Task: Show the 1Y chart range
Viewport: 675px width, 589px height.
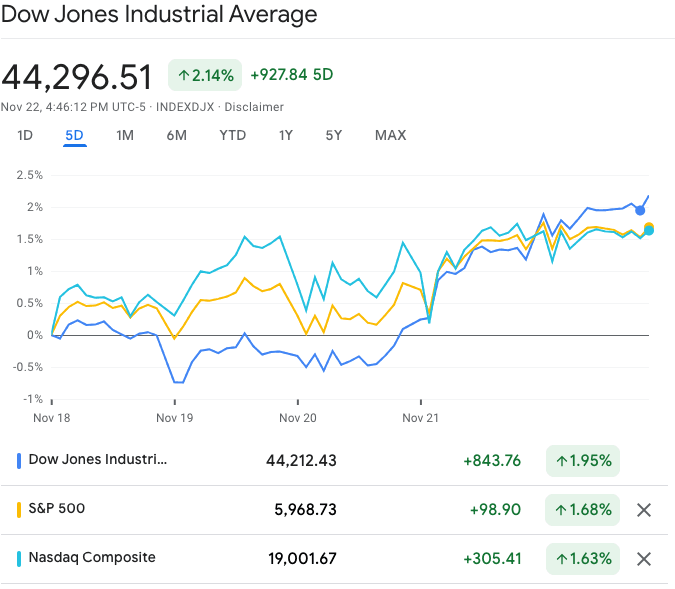Action: point(286,135)
